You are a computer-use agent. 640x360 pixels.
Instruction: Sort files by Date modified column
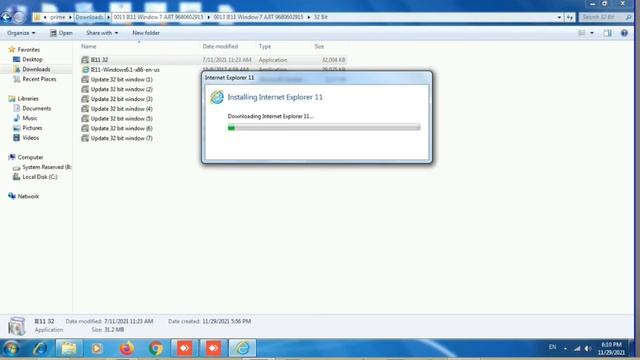click(220, 47)
